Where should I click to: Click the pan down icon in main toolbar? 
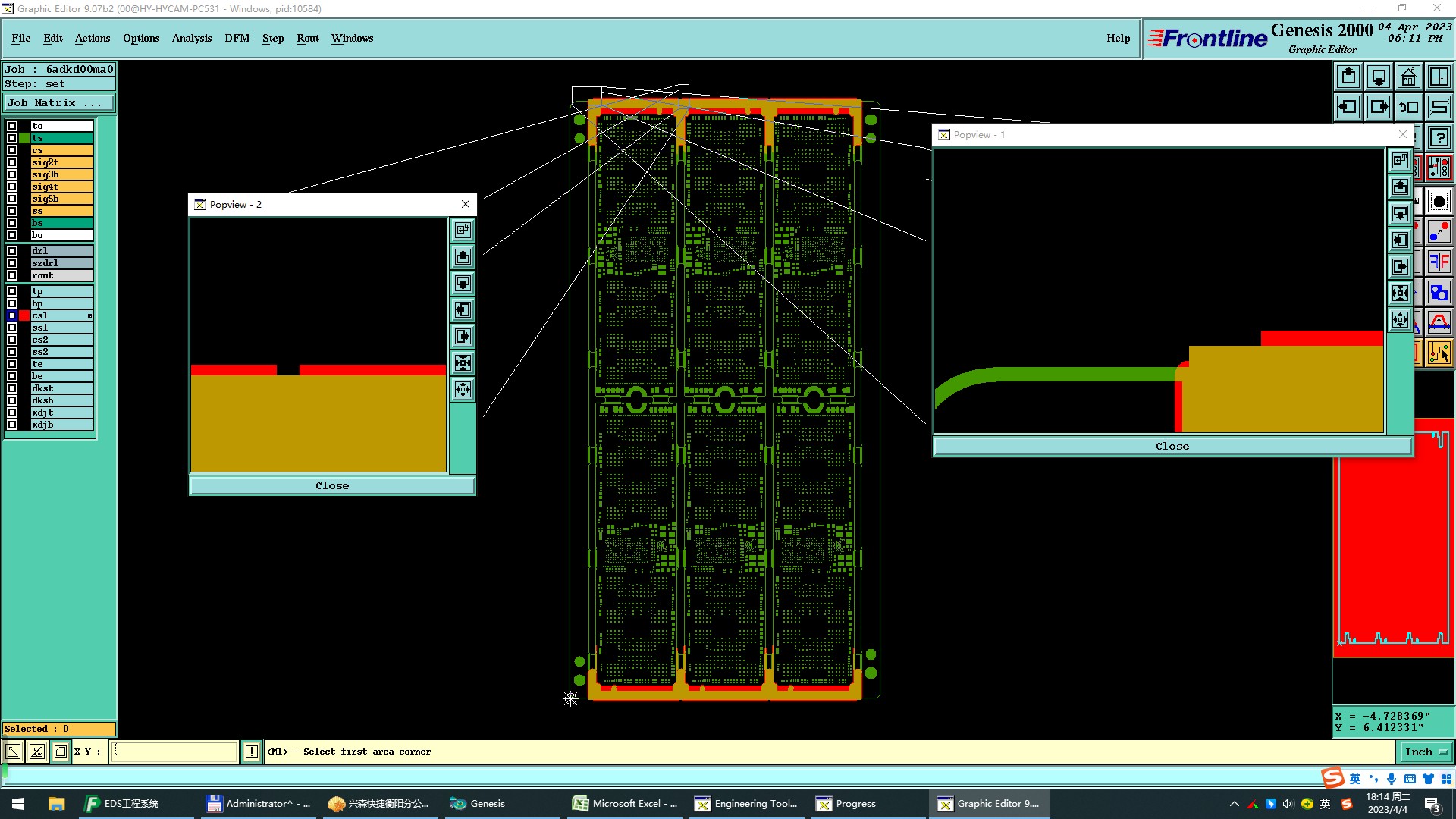pyautogui.click(x=1379, y=77)
